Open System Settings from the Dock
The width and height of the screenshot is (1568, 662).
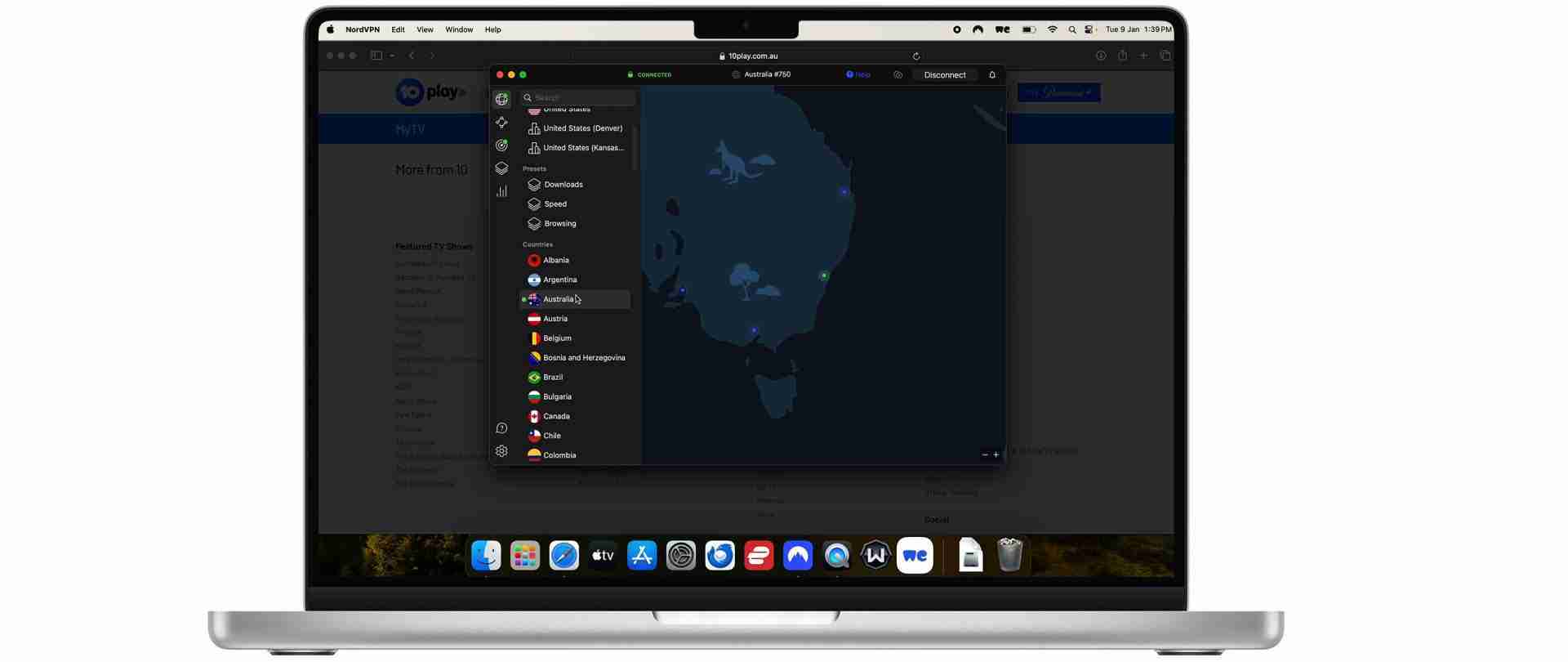coord(681,556)
